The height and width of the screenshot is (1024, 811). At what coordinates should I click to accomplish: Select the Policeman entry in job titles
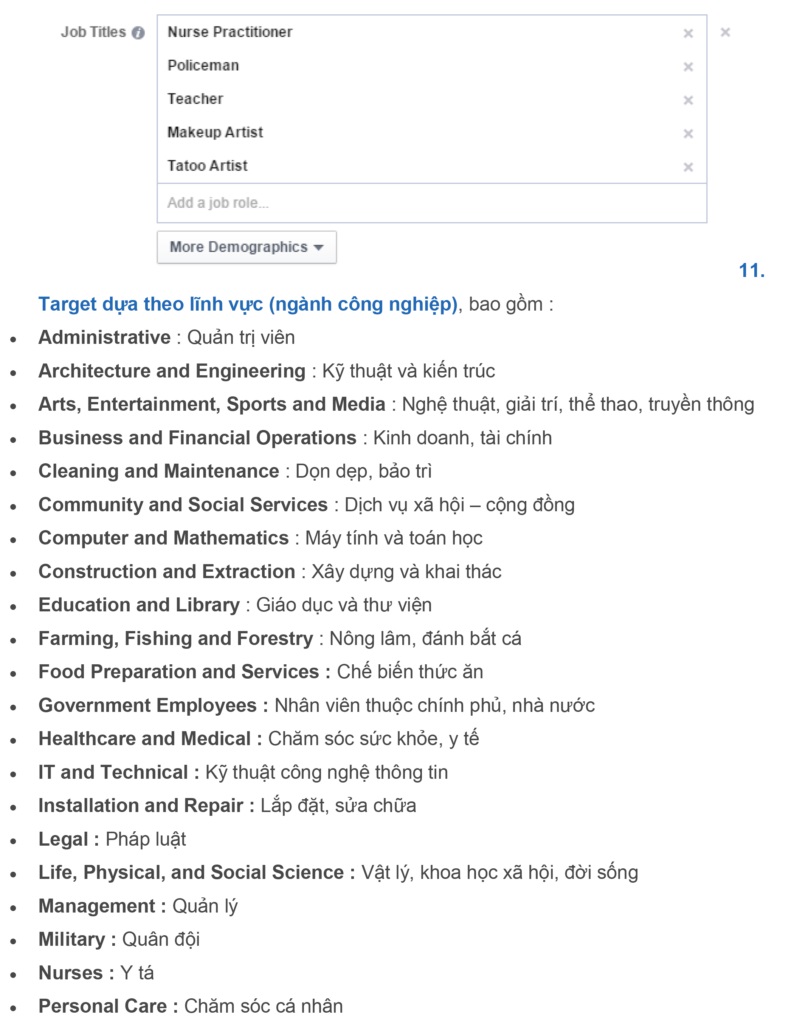203,66
